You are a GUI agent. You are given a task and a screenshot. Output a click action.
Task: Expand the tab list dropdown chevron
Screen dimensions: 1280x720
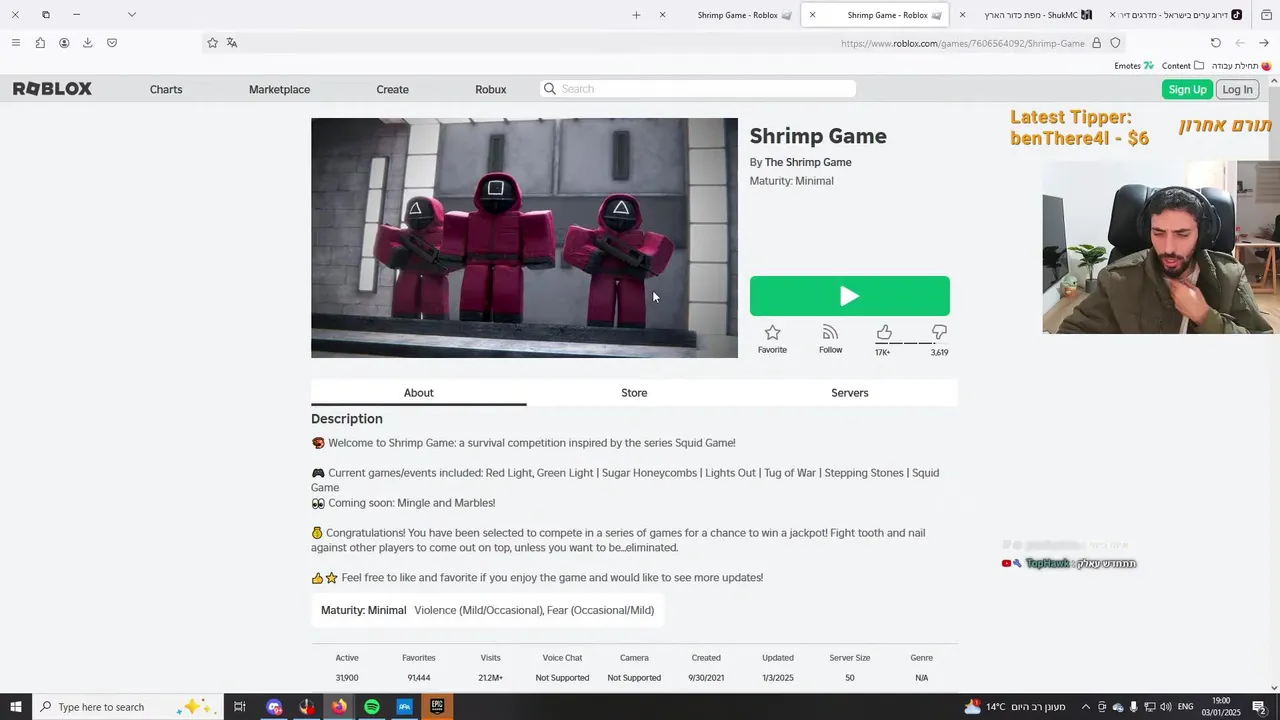(x=131, y=15)
